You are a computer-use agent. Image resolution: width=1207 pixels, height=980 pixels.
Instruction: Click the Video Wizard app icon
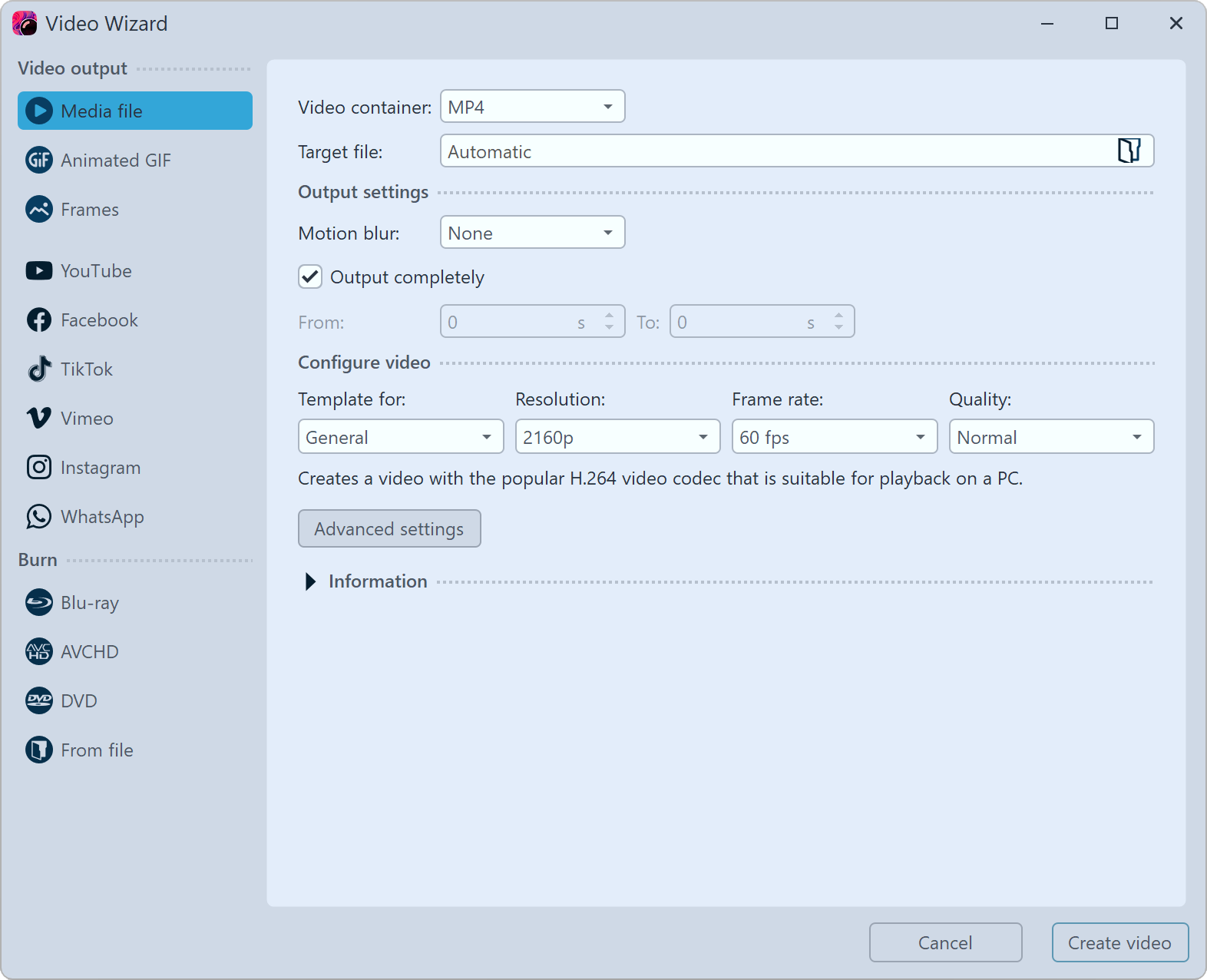[25, 24]
